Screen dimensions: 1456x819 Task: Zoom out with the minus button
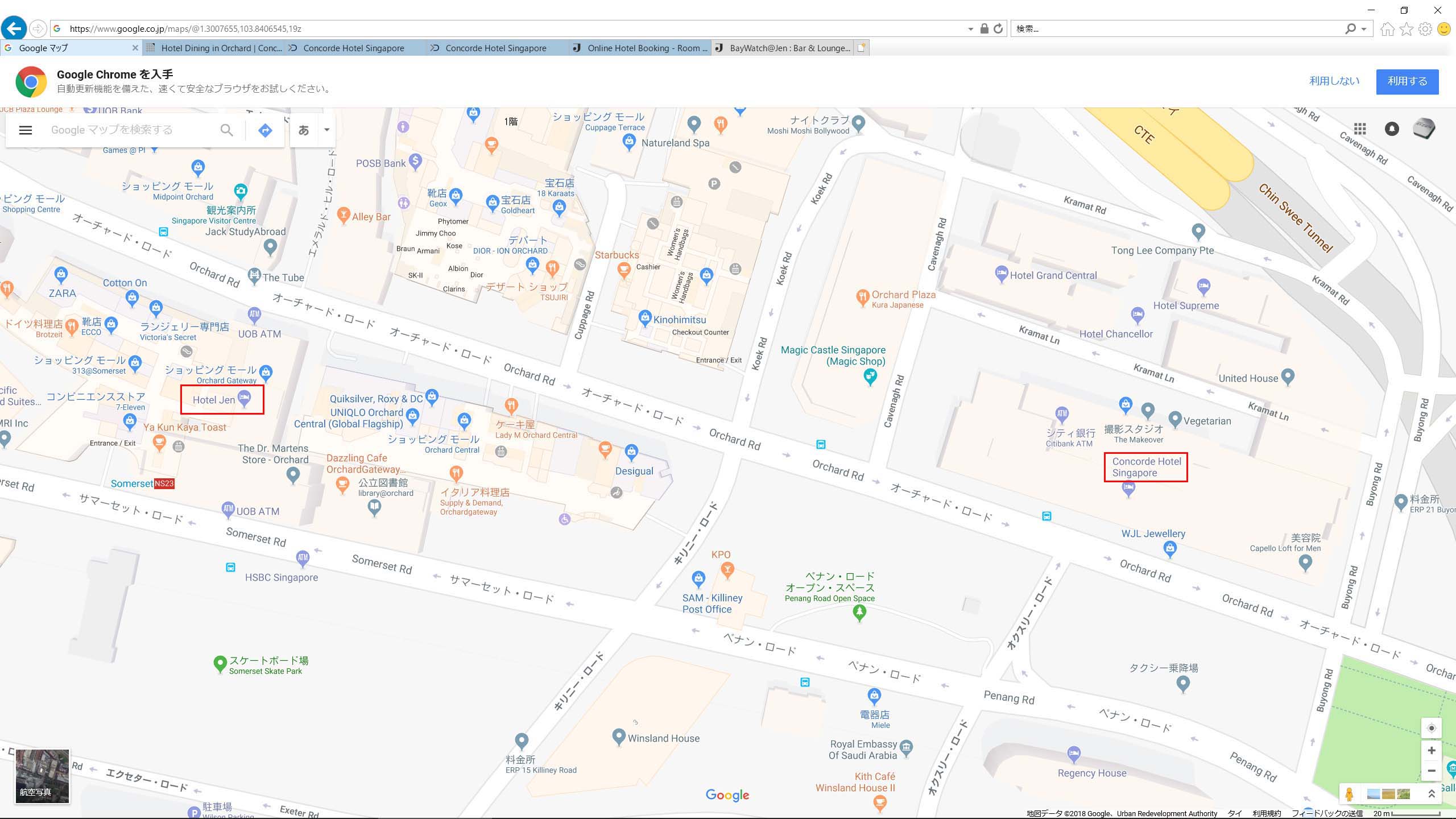(x=1432, y=771)
